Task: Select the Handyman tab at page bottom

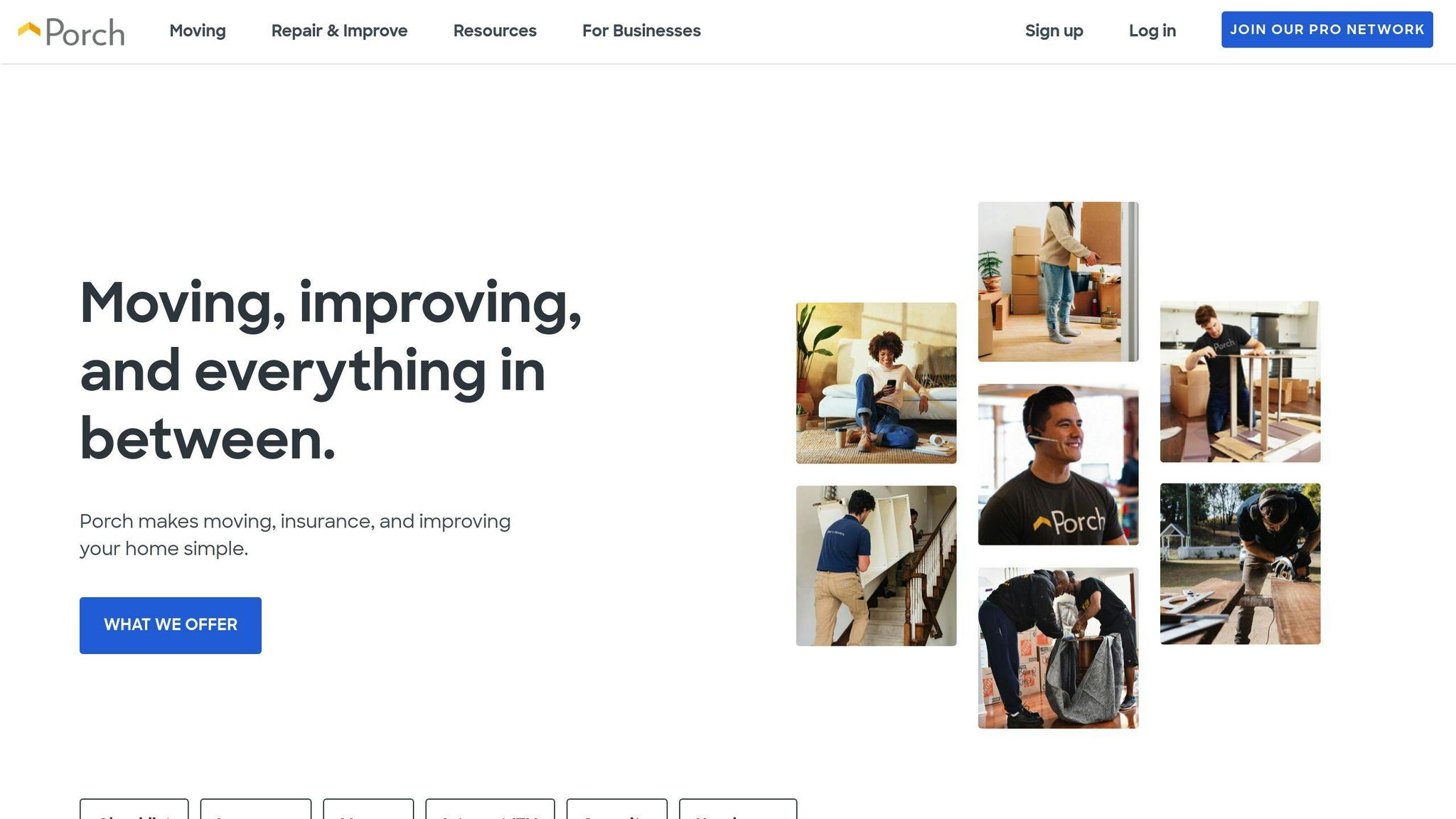Action: pos(738,809)
